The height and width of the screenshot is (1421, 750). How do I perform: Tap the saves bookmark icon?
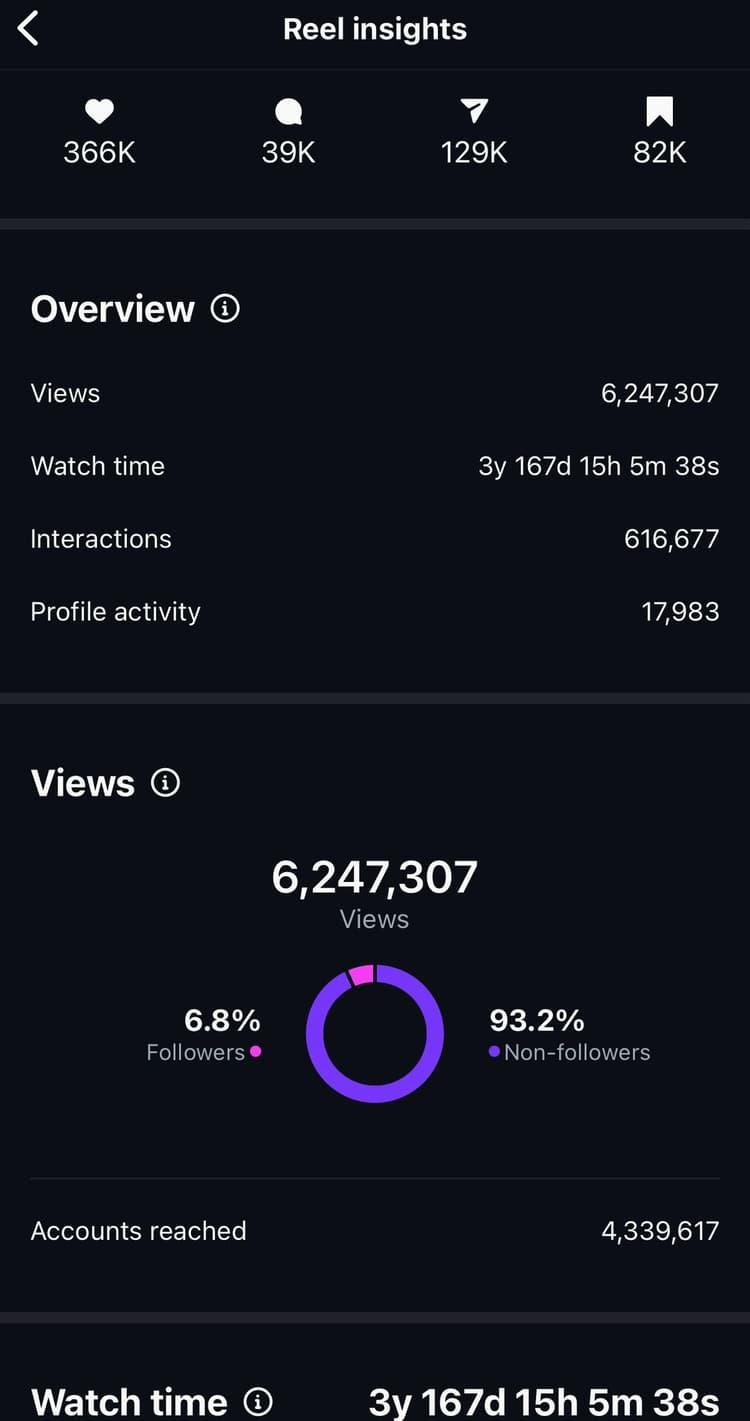click(659, 112)
